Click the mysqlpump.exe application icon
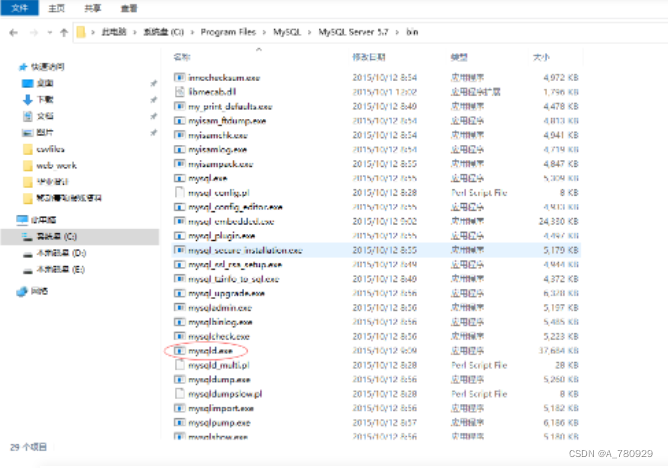The width and height of the screenshot is (668, 468). pyautogui.click(x=179, y=422)
